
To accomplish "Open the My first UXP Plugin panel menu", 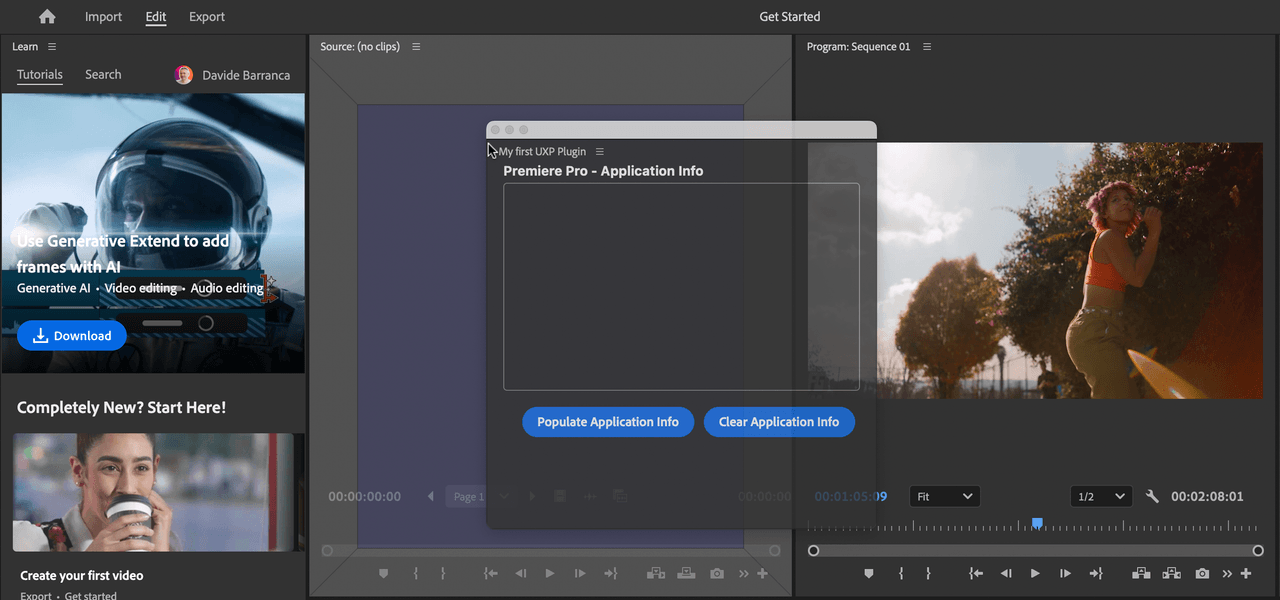I will point(600,152).
